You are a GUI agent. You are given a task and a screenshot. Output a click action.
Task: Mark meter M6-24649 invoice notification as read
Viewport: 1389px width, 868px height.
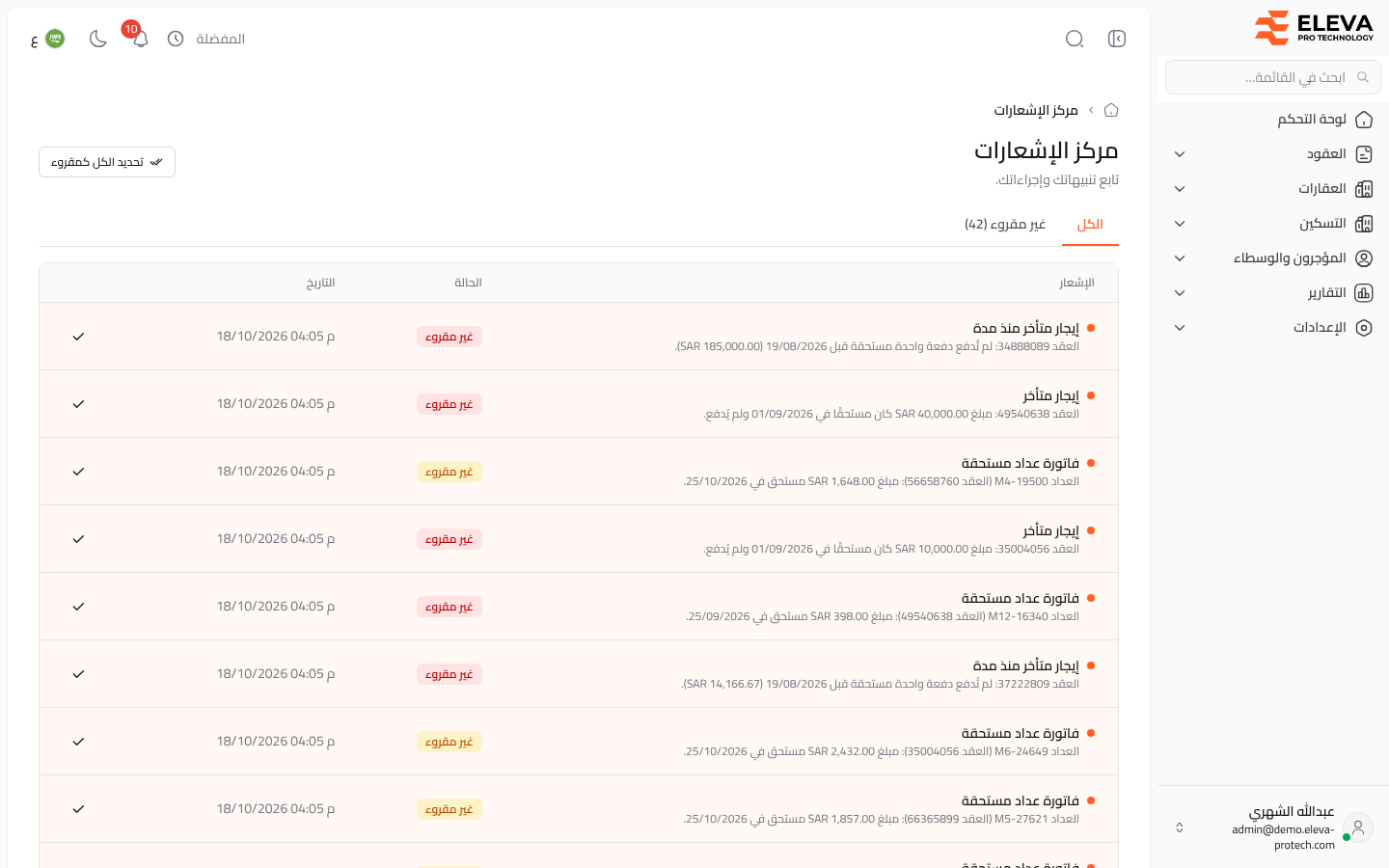click(78, 742)
